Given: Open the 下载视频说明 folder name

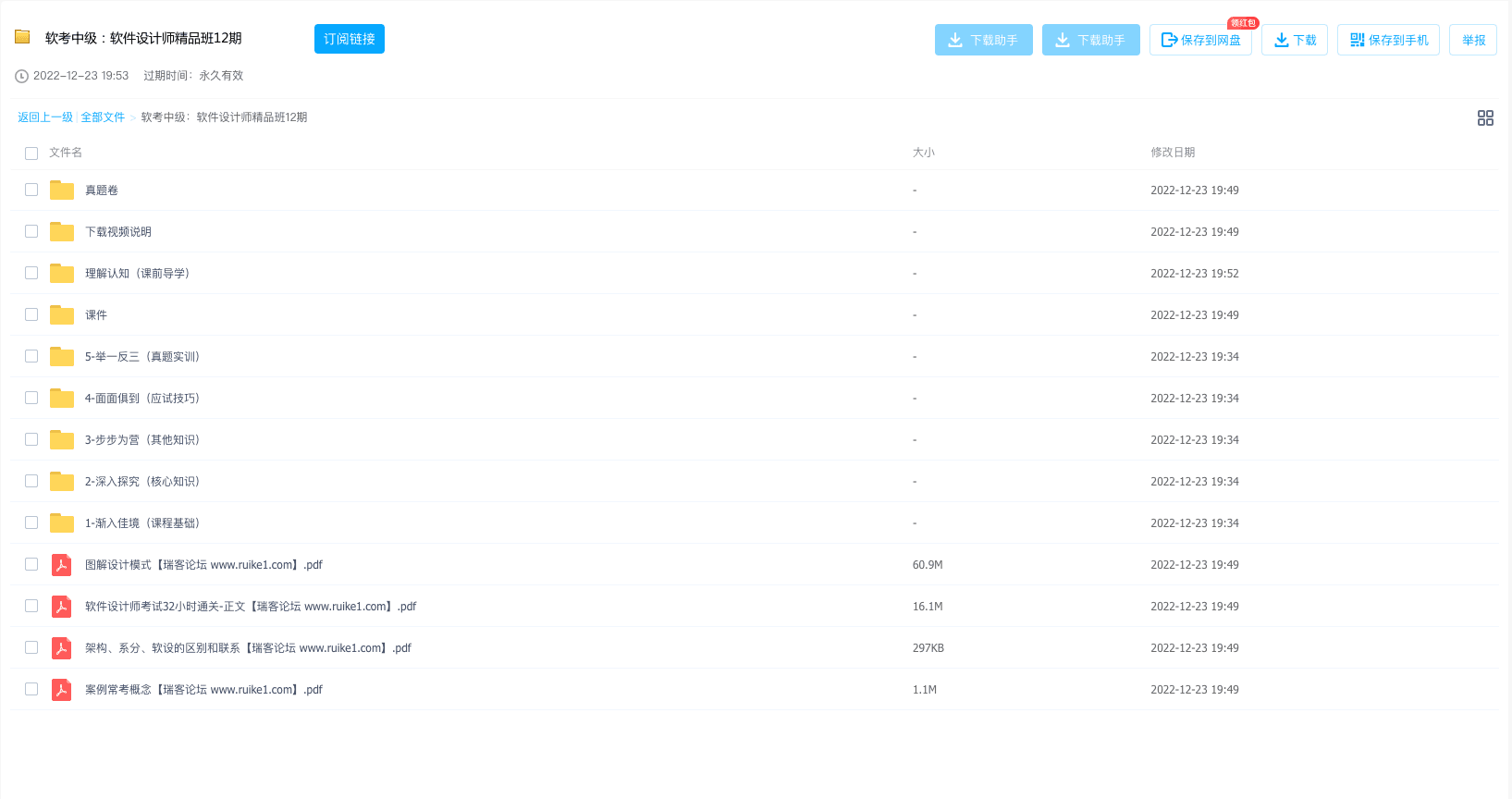Looking at the screenshot, I should point(118,231).
